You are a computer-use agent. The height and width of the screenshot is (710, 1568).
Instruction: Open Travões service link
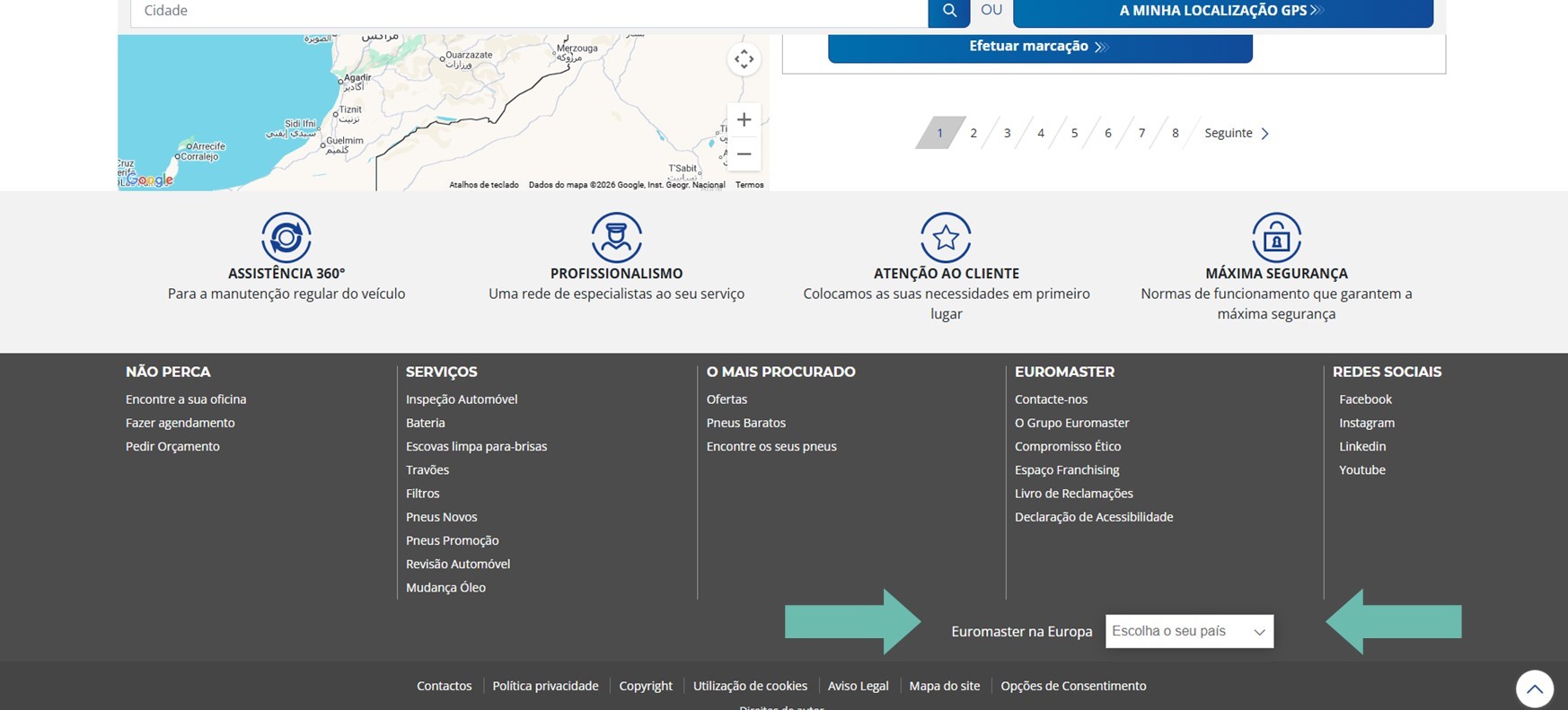tap(427, 469)
